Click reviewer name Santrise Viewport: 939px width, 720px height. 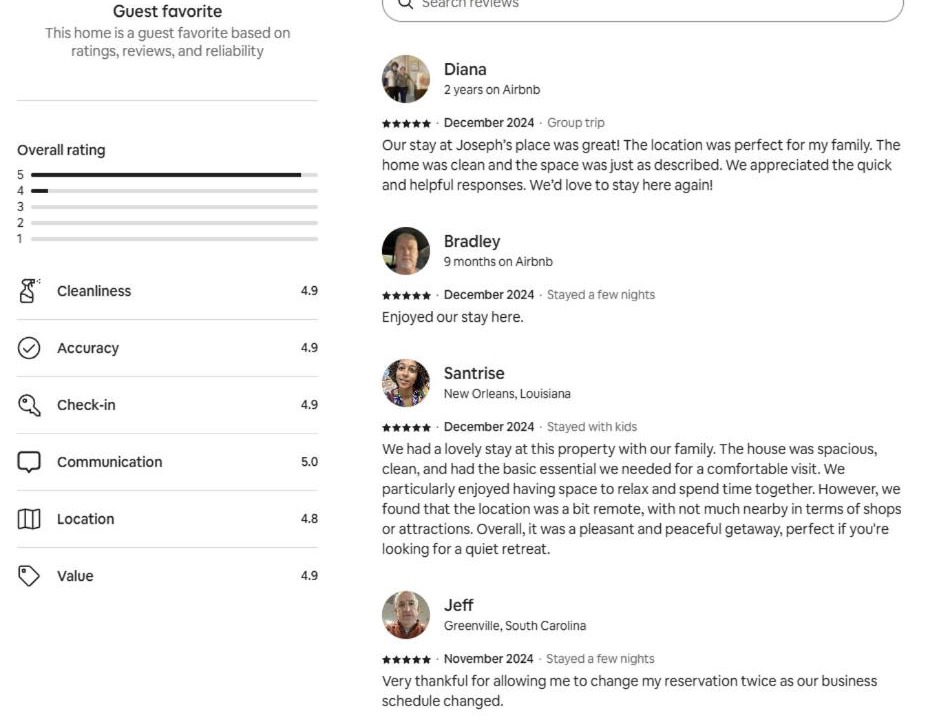[474, 373]
